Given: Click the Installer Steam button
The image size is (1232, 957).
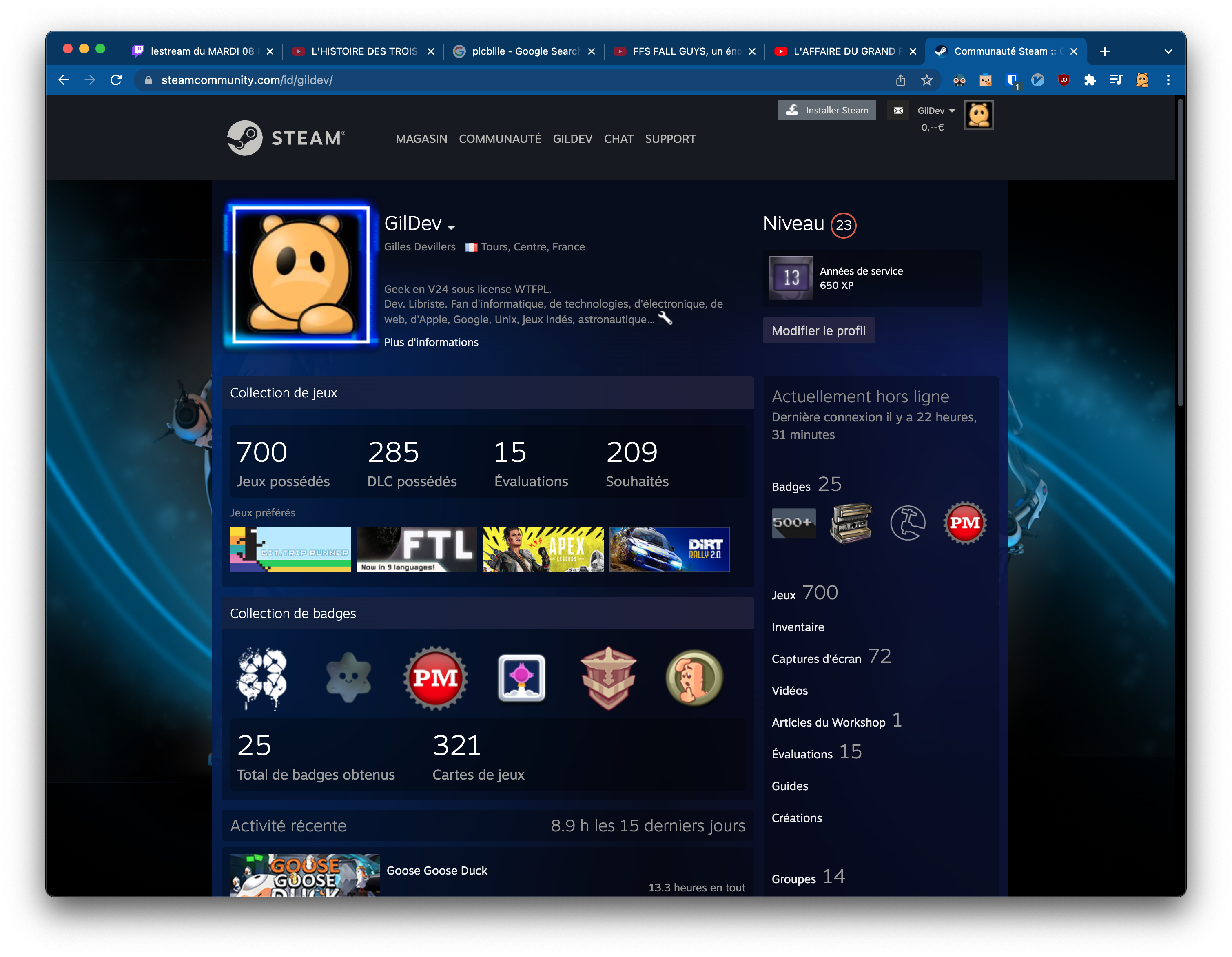Looking at the screenshot, I should tap(827, 110).
